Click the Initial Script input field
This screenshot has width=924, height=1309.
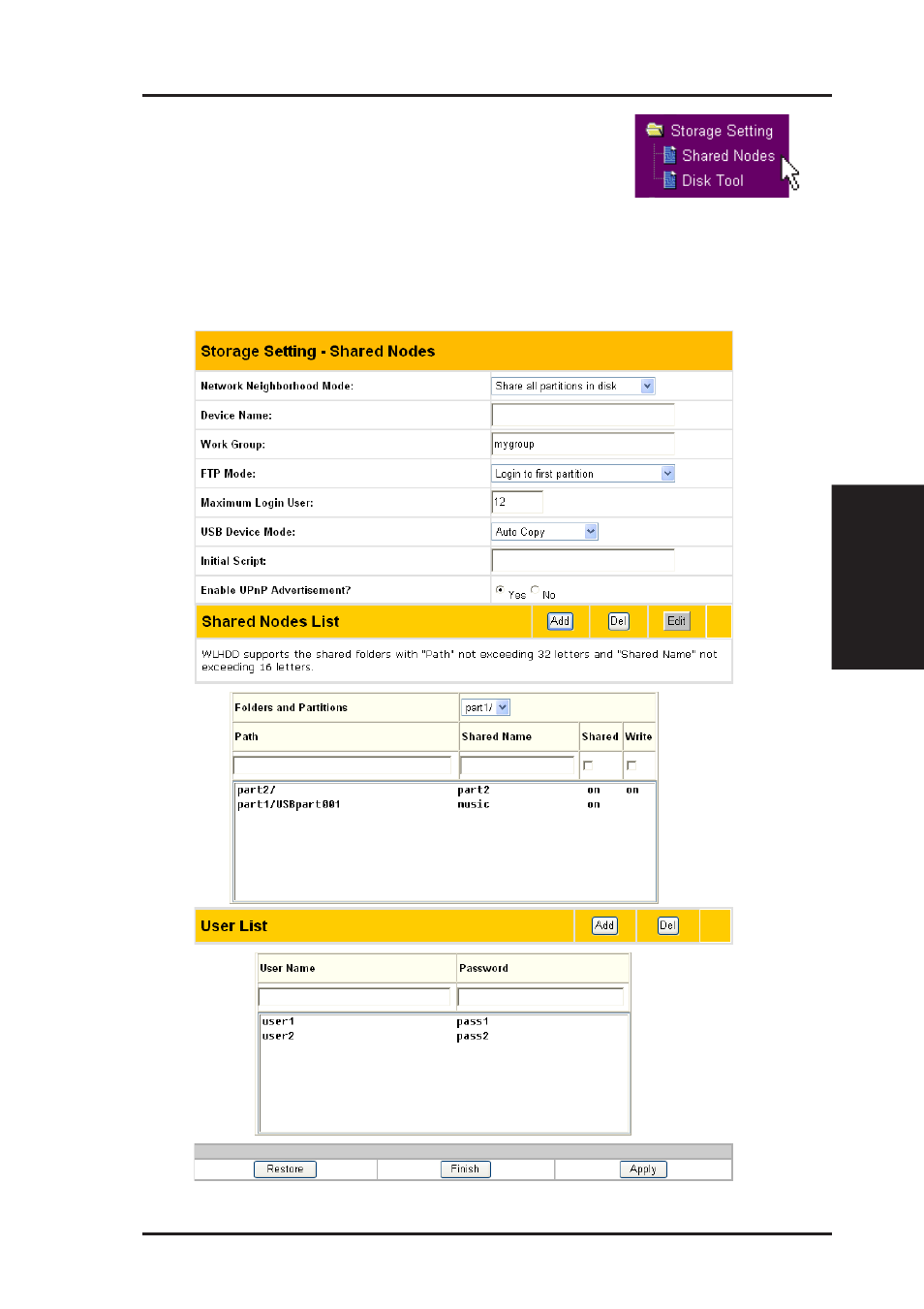click(x=583, y=560)
